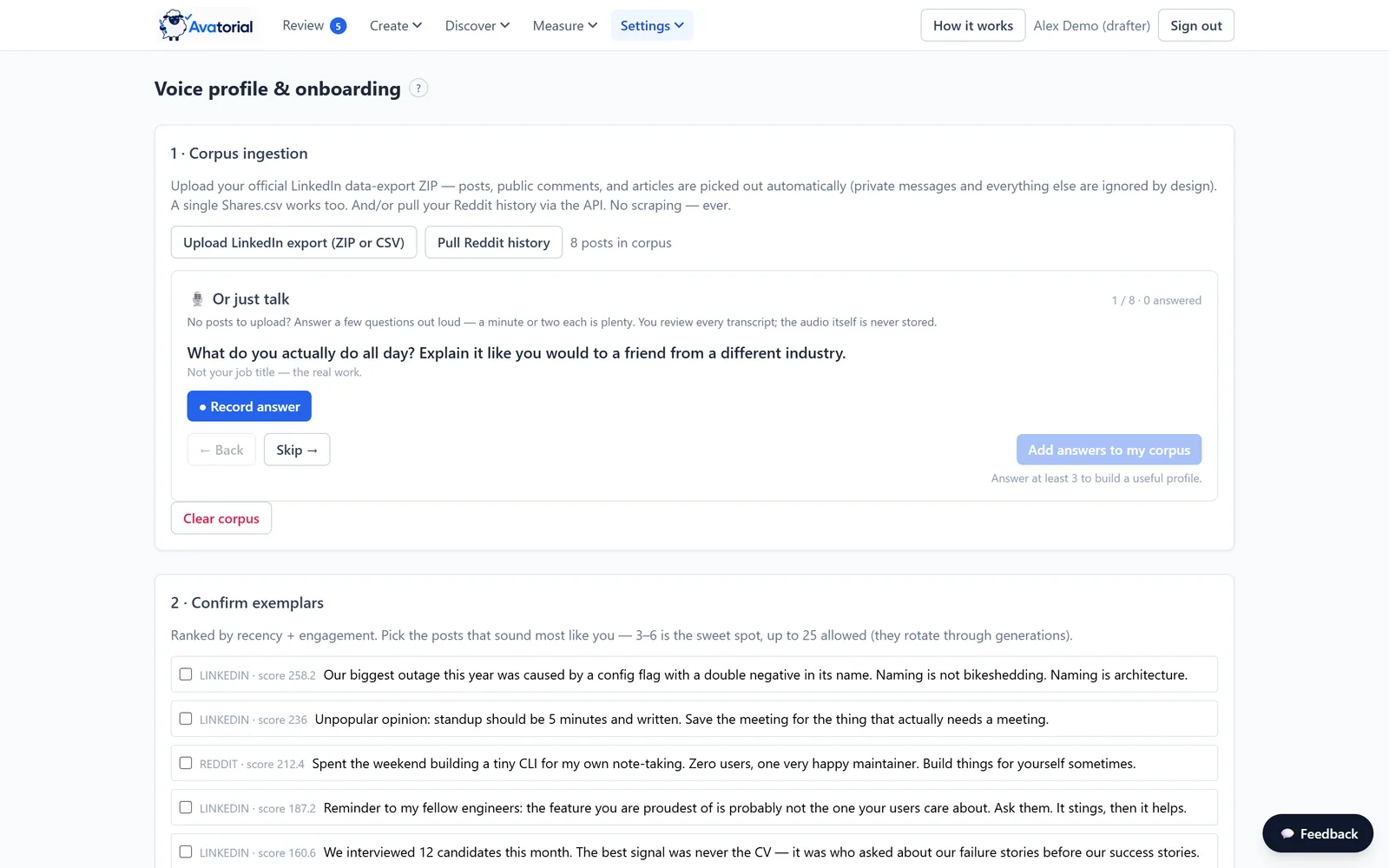Click the LINKEDIN score 160.6 label

[258, 852]
